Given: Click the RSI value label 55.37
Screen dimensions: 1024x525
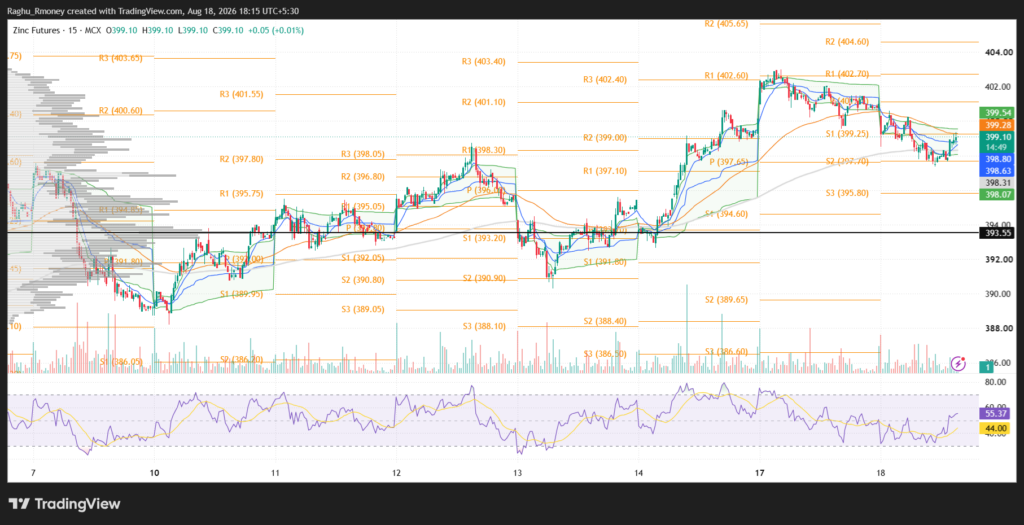Looking at the screenshot, I should pos(997,414).
